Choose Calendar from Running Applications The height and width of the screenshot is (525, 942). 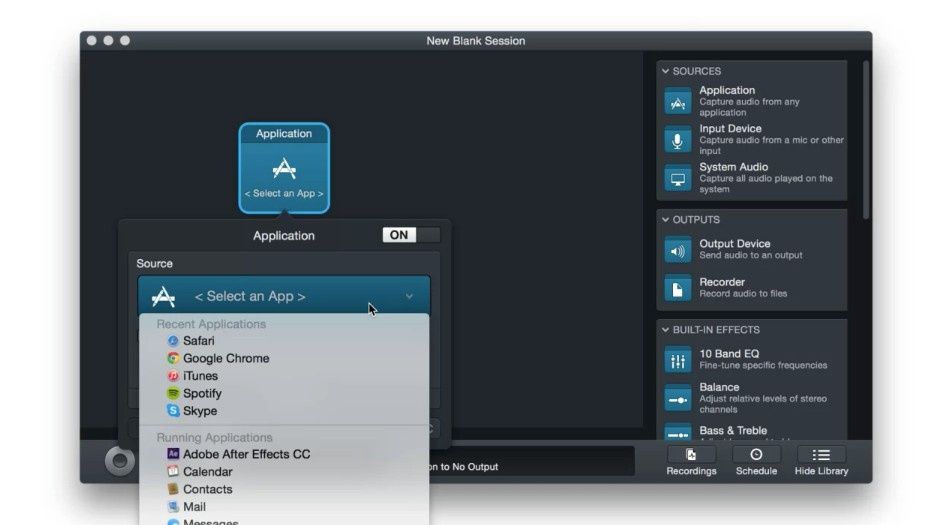284,472
